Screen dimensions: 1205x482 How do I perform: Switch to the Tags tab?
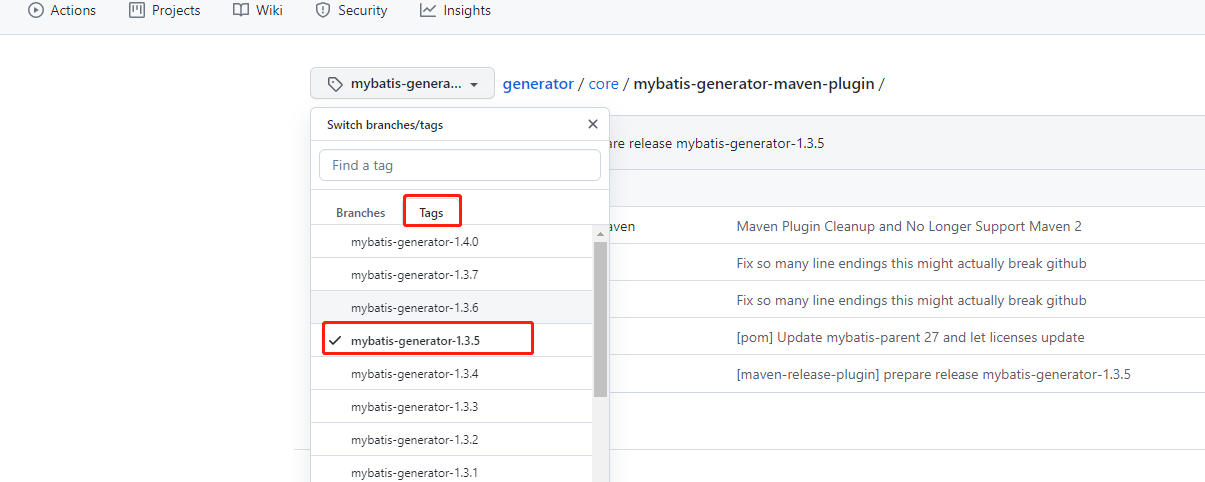point(431,213)
